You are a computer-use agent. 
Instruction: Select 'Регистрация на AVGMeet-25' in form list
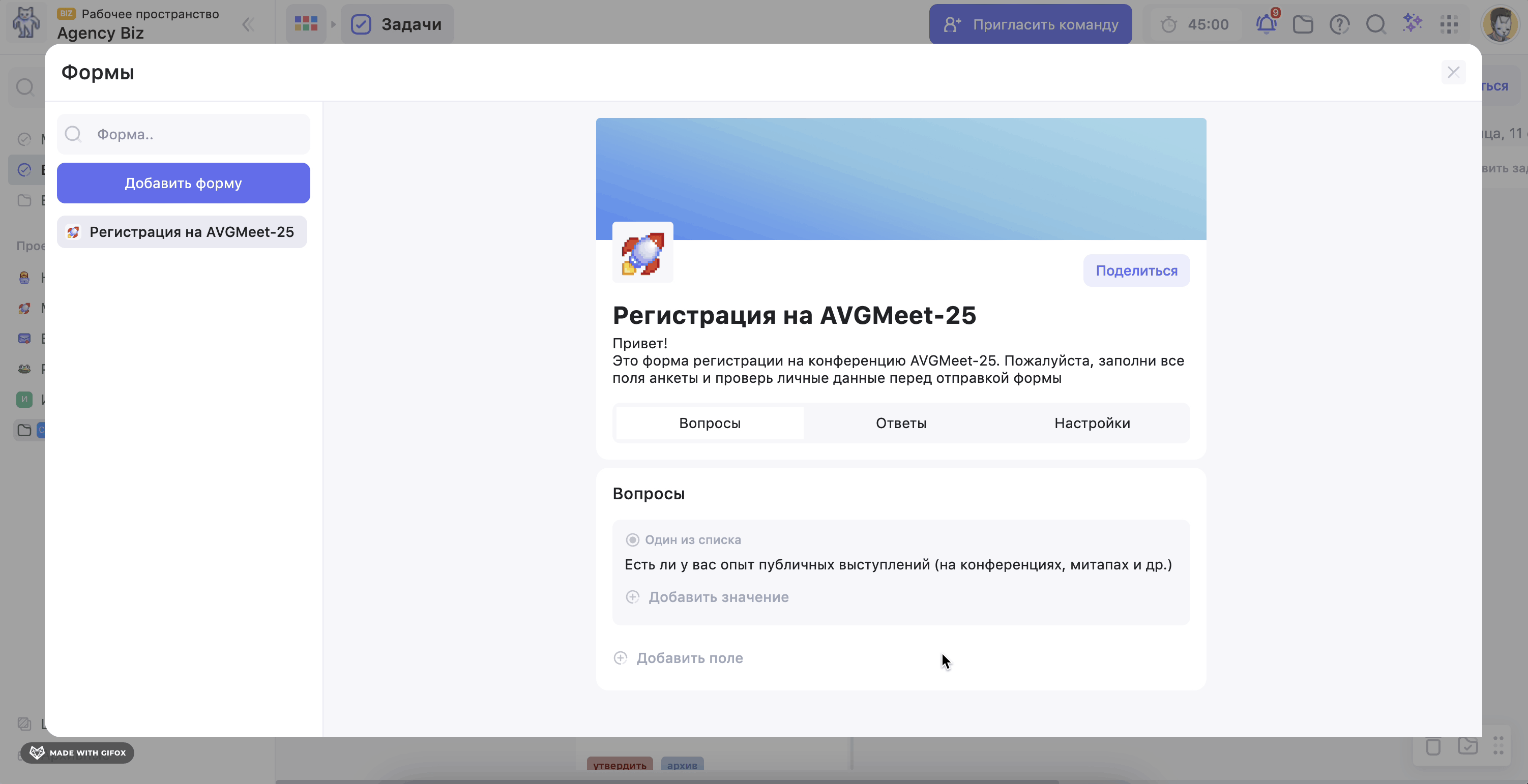coord(182,232)
